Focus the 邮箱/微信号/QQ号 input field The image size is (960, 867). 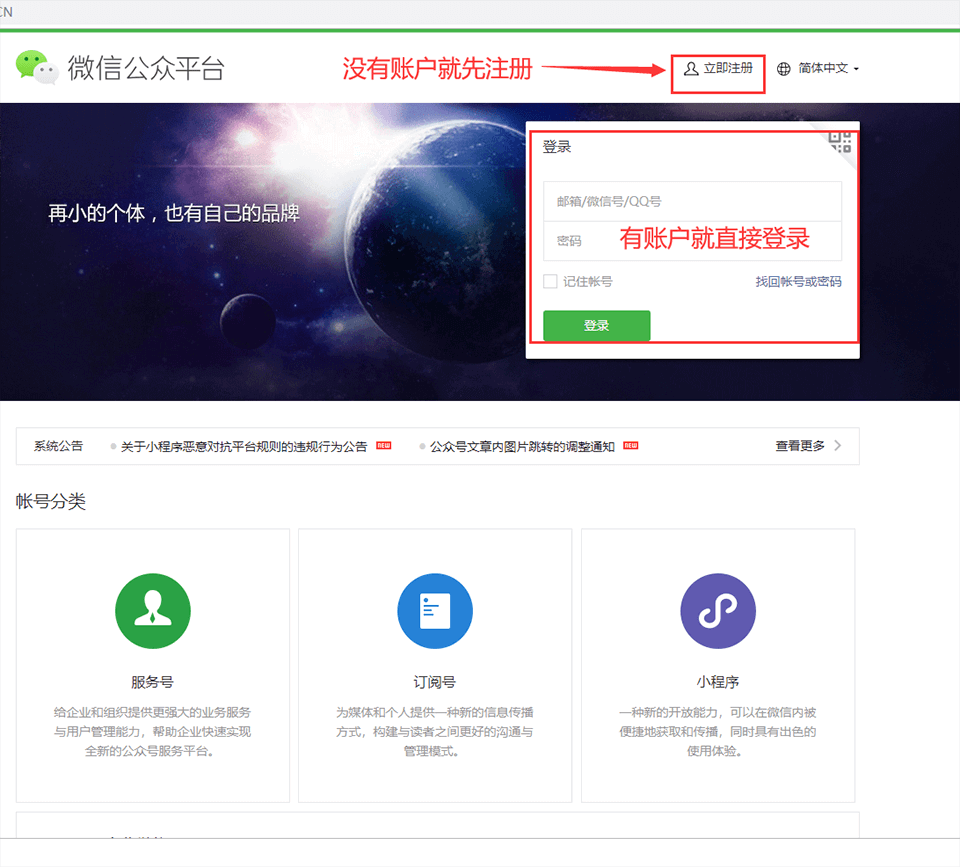click(692, 201)
